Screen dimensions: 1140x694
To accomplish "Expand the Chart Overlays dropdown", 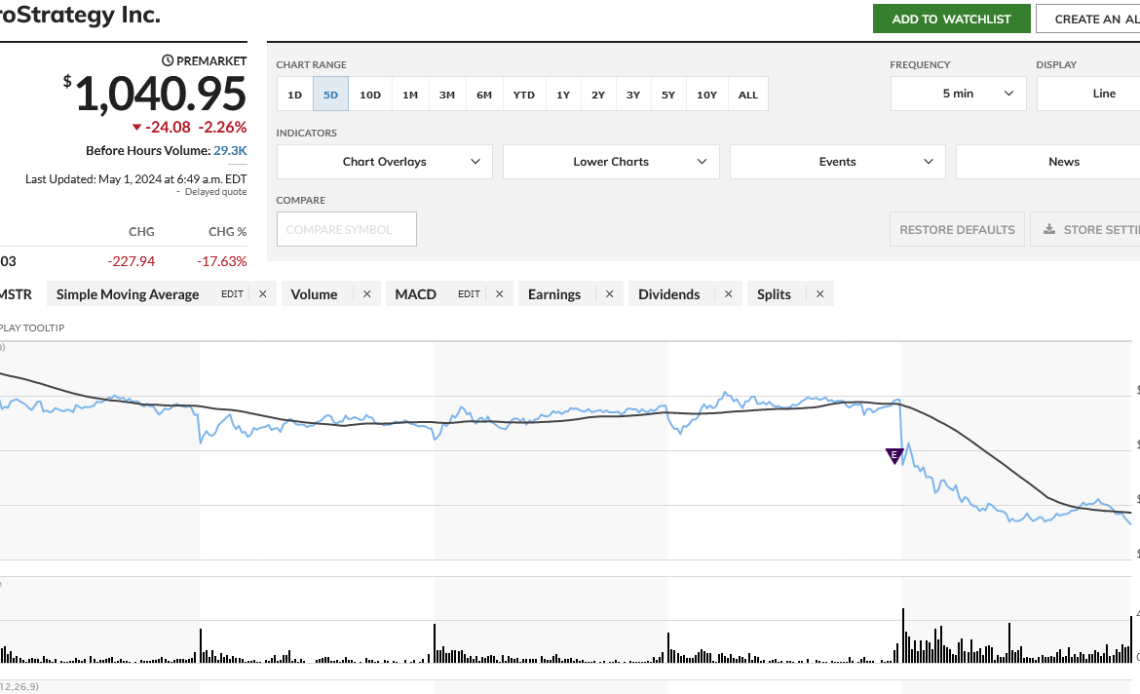I will tap(385, 161).
